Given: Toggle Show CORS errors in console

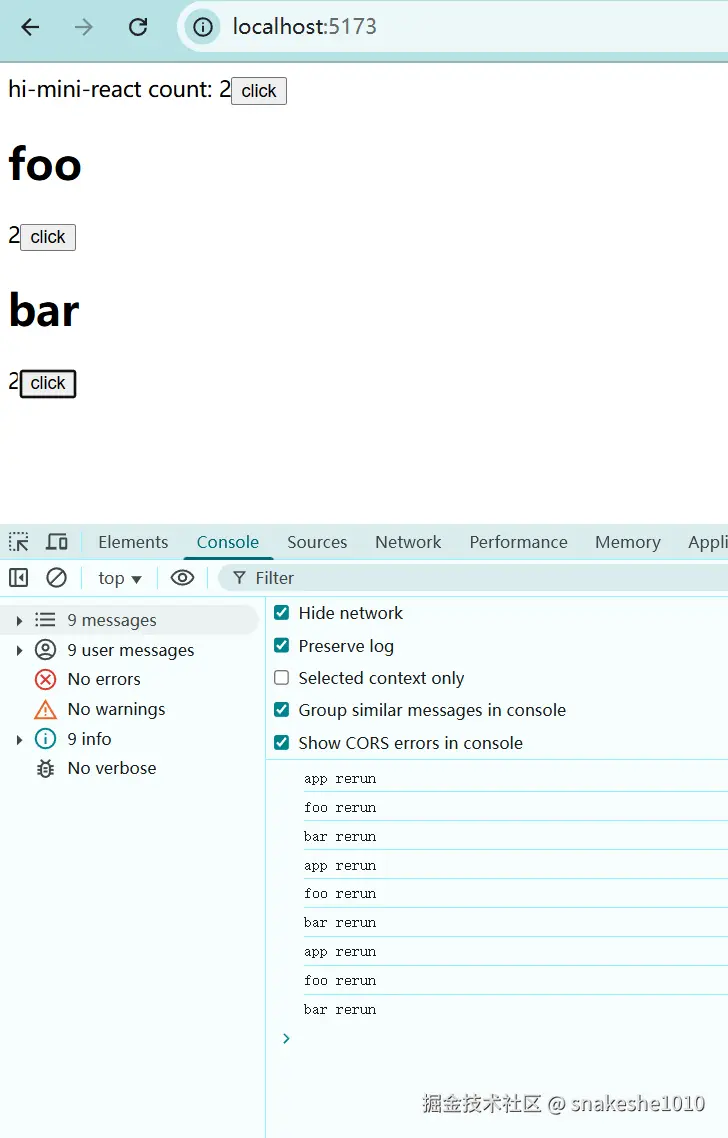Looking at the screenshot, I should 282,742.
